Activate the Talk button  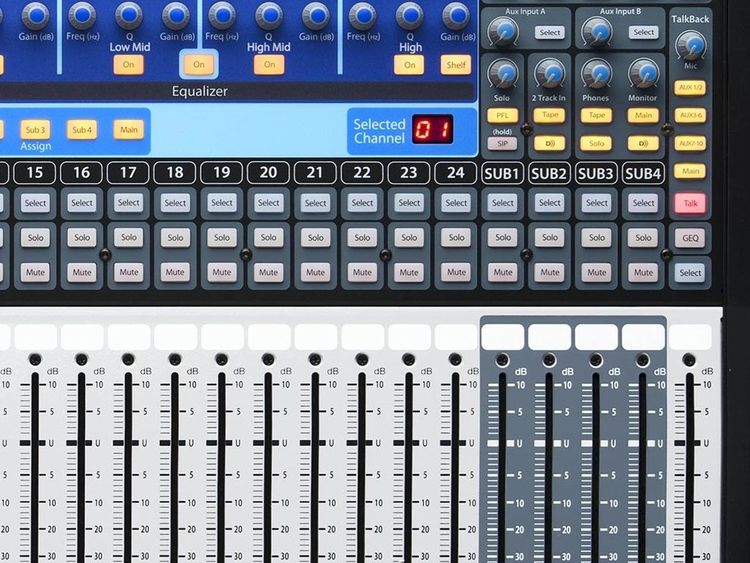[x=690, y=203]
